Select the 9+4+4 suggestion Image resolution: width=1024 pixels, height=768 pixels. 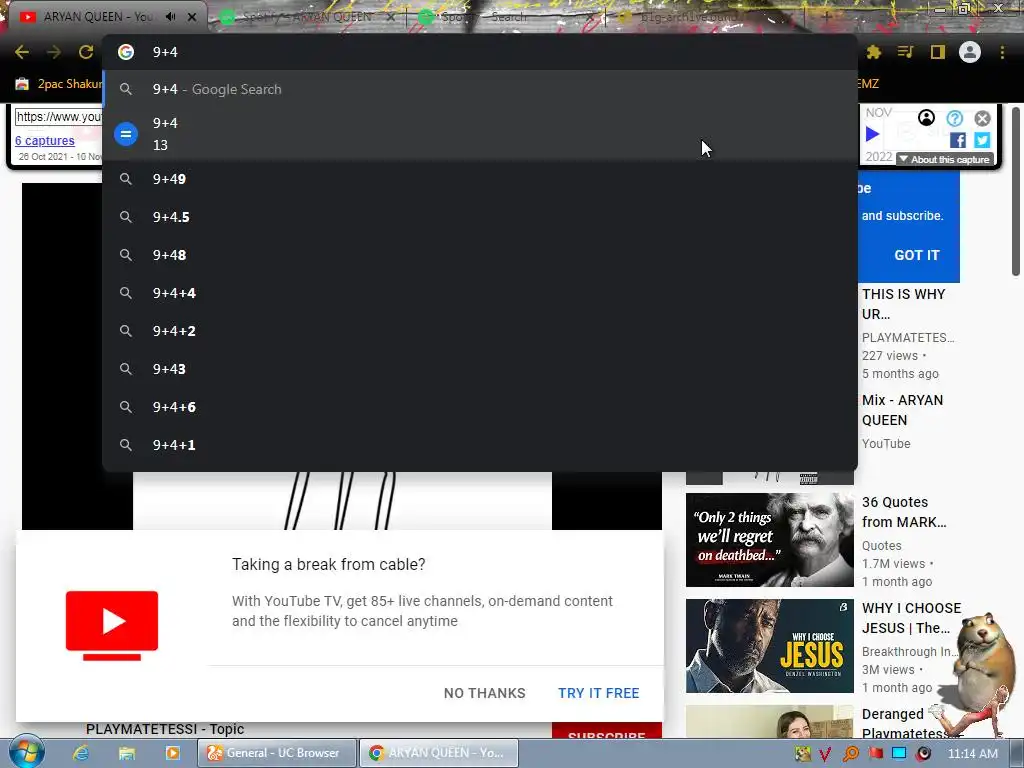[x=480, y=293]
